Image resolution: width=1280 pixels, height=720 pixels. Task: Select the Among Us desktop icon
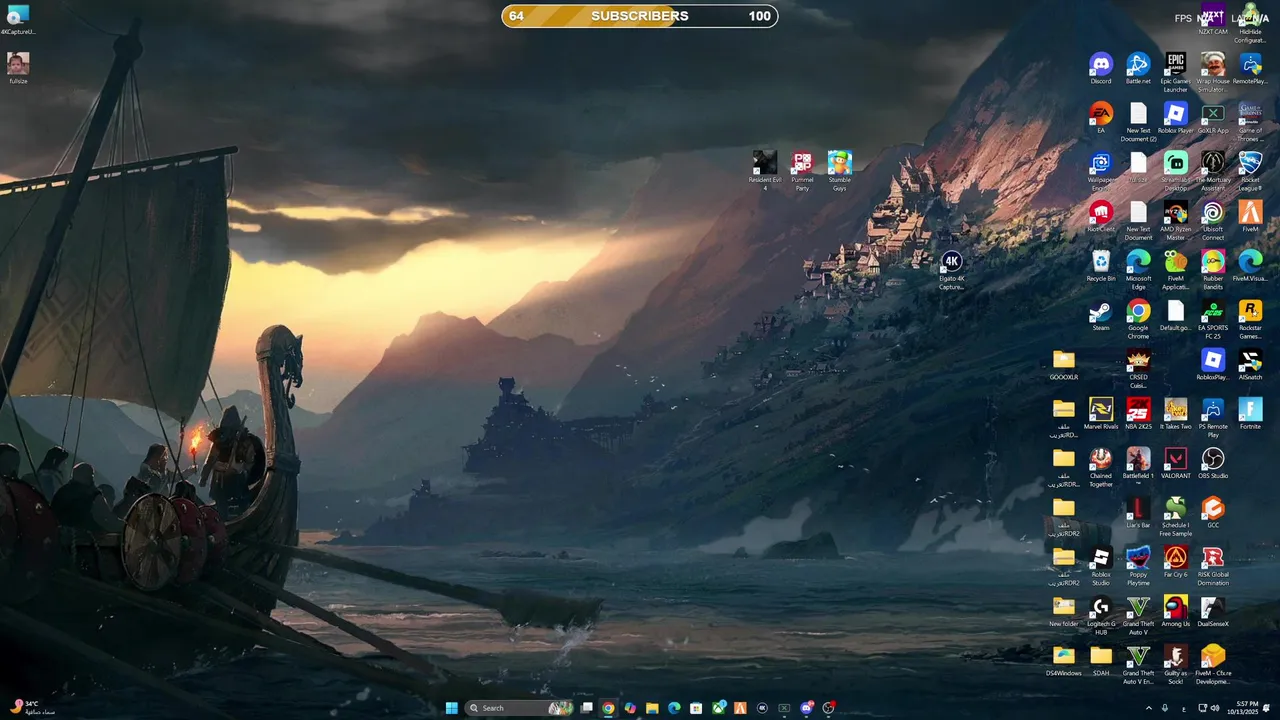[1175, 612]
